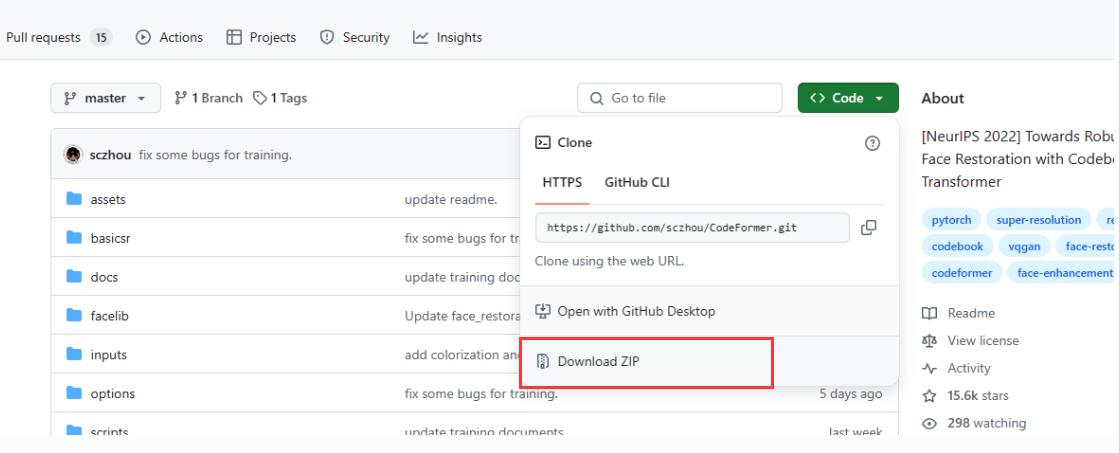Open the update training doc commit for docs
1119x453 pixels.
462,277
